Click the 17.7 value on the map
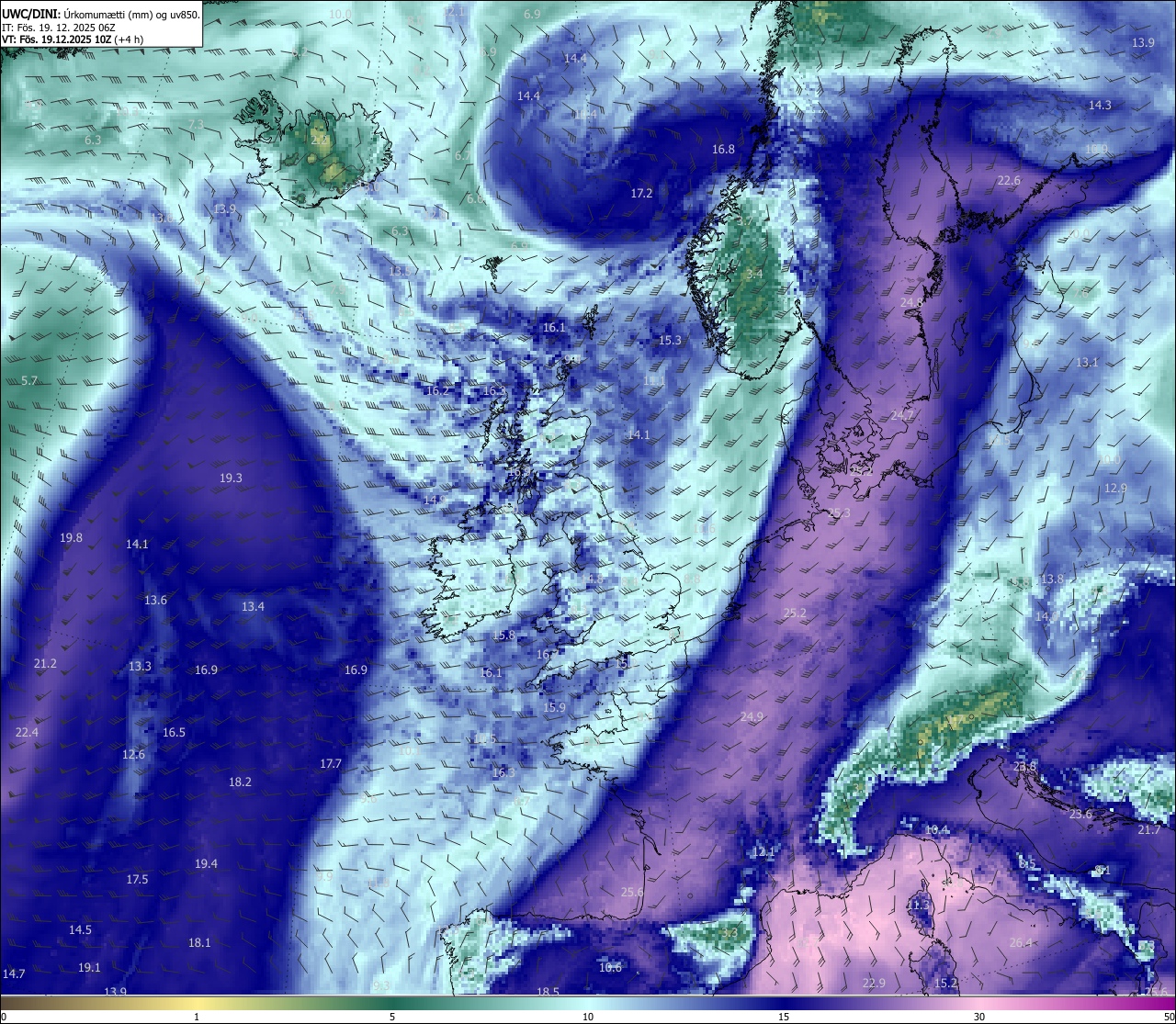The width and height of the screenshot is (1176, 1024). (x=331, y=763)
